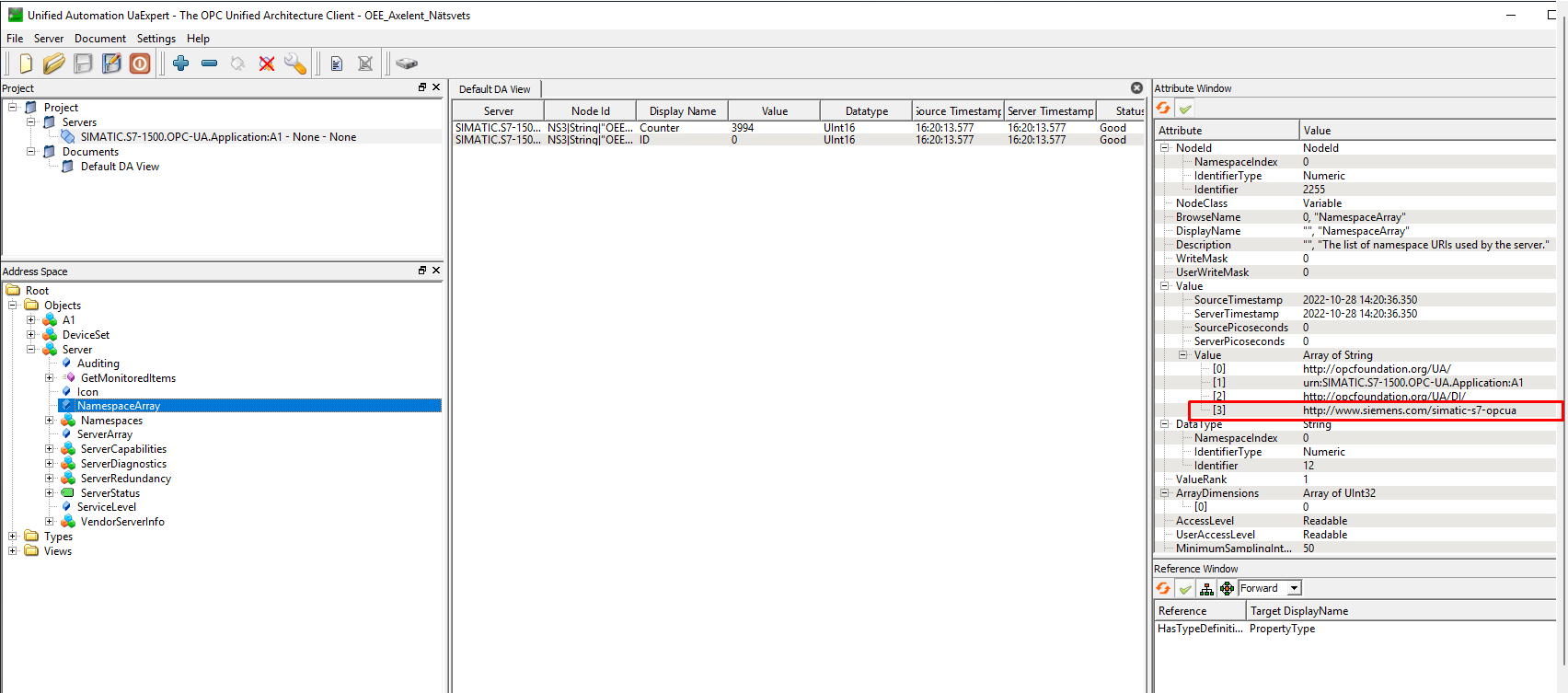The height and width of the screenshot is (693, 1568).
Task: Toggle the circular network icon in Reference Window
Action: [x=1227, y=589]
